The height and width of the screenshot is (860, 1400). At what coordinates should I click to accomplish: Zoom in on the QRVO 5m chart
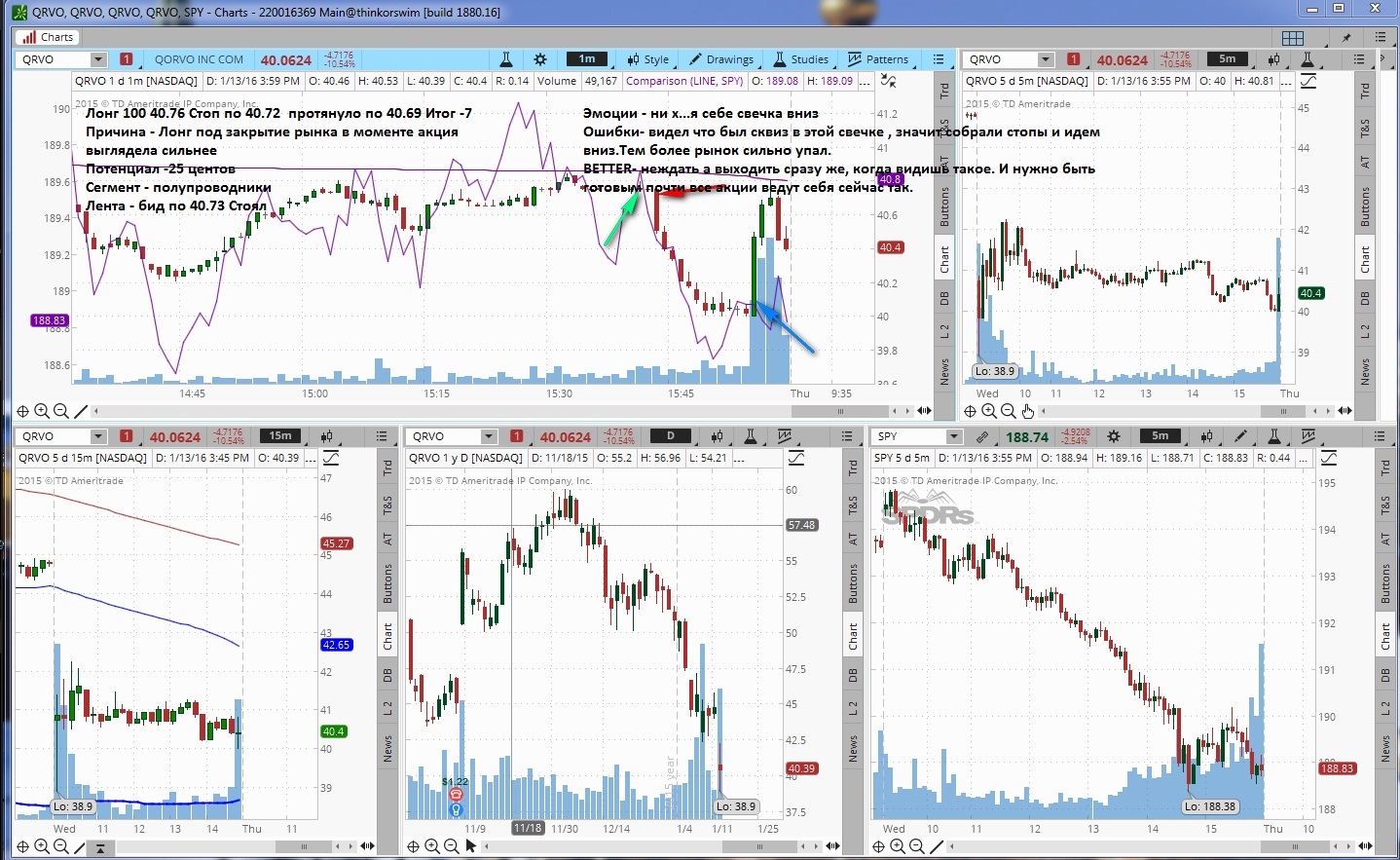989,411
